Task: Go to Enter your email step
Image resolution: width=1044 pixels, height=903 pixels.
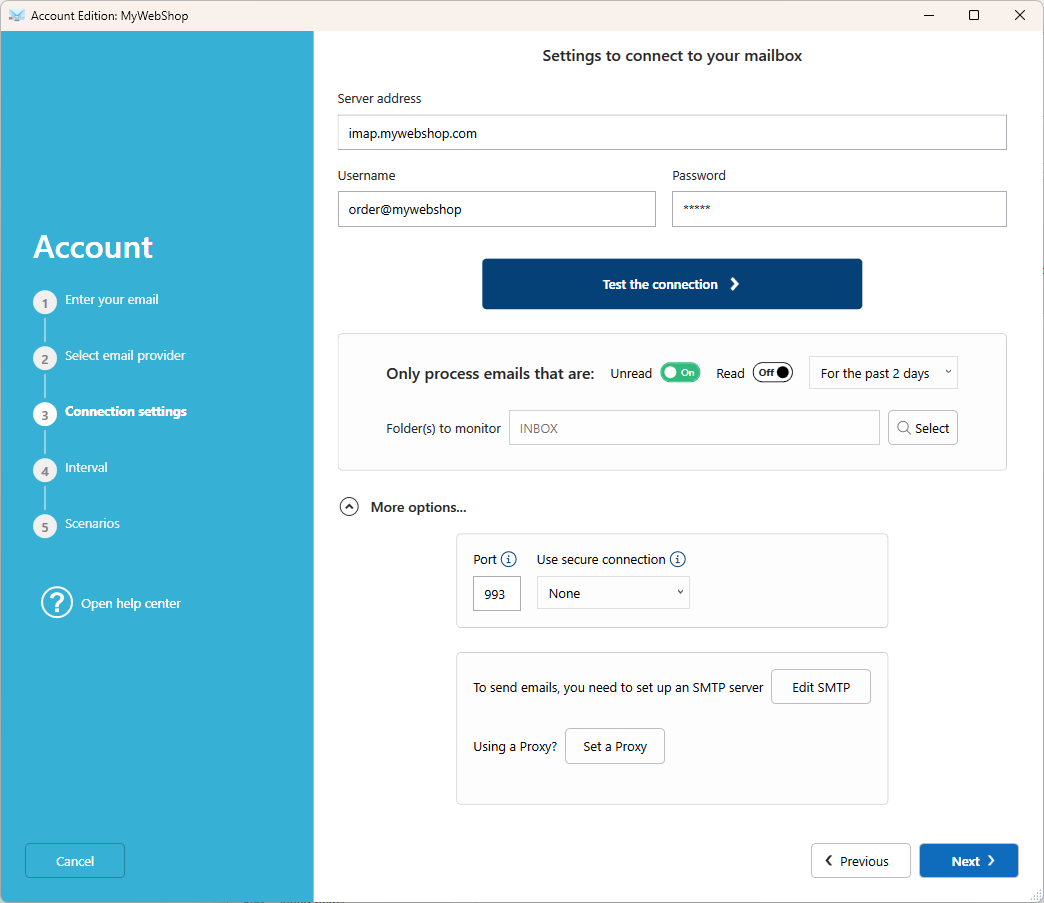Action: 111,300
